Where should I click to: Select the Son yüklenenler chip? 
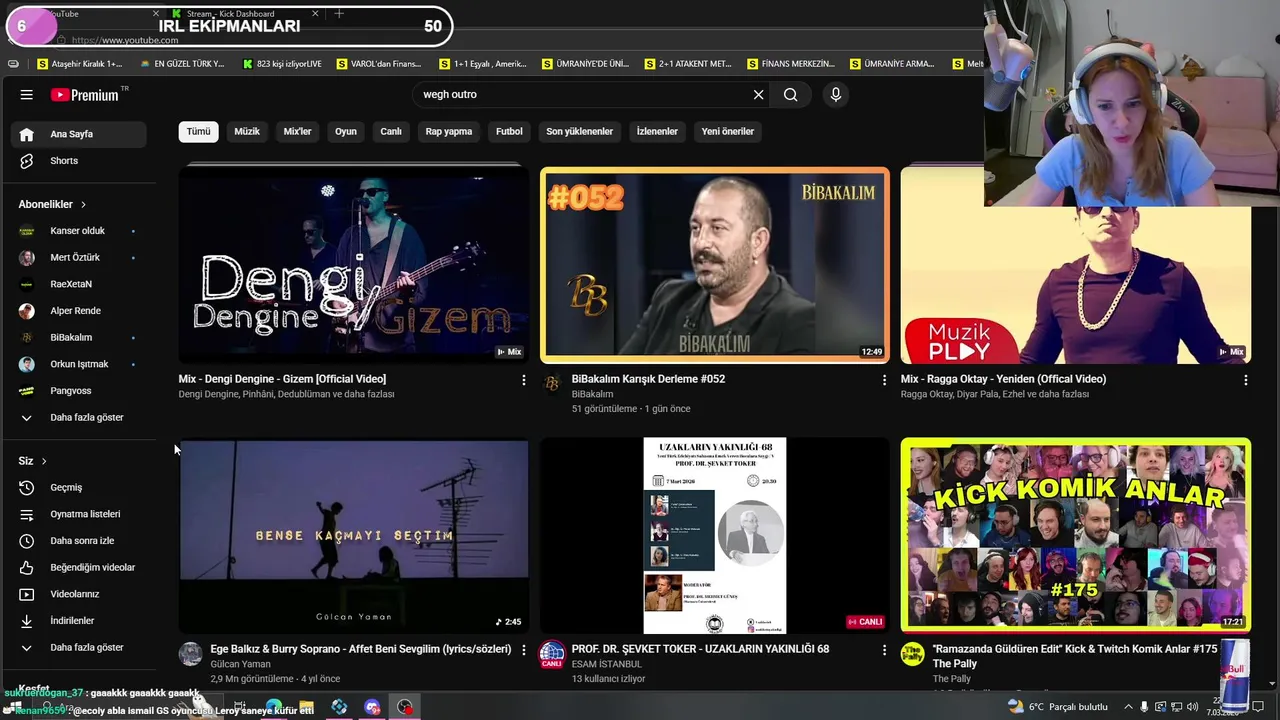[x=580, y=132]
